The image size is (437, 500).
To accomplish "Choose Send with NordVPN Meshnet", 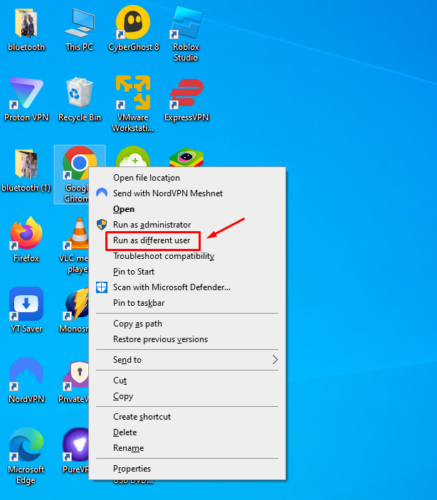I will coord(187,193).
